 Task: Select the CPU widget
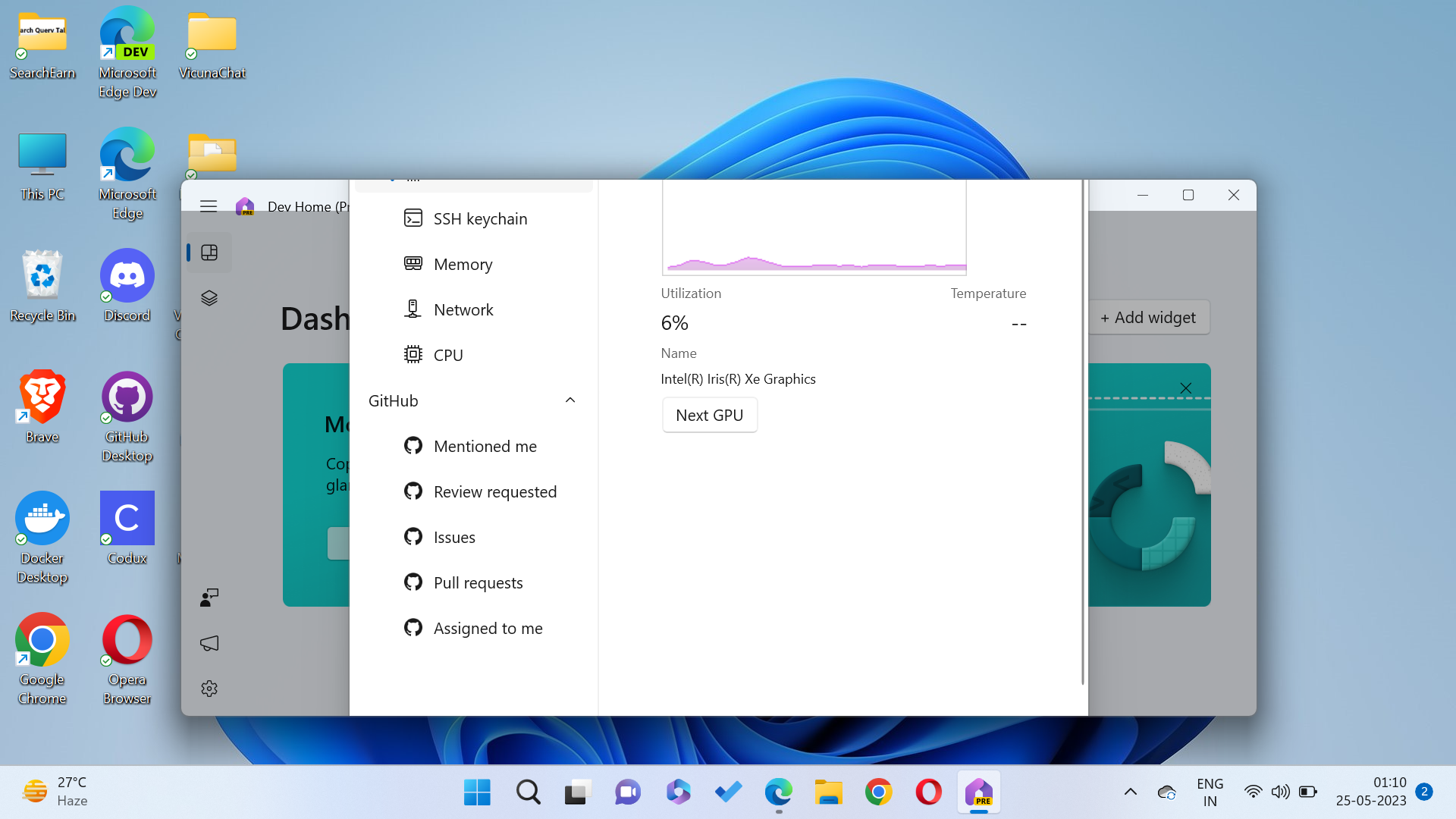tap(448, 355)
